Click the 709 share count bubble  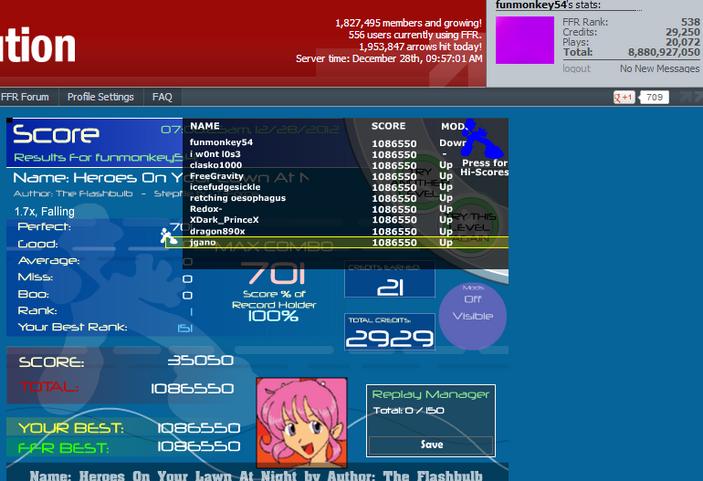coord(654,97)
